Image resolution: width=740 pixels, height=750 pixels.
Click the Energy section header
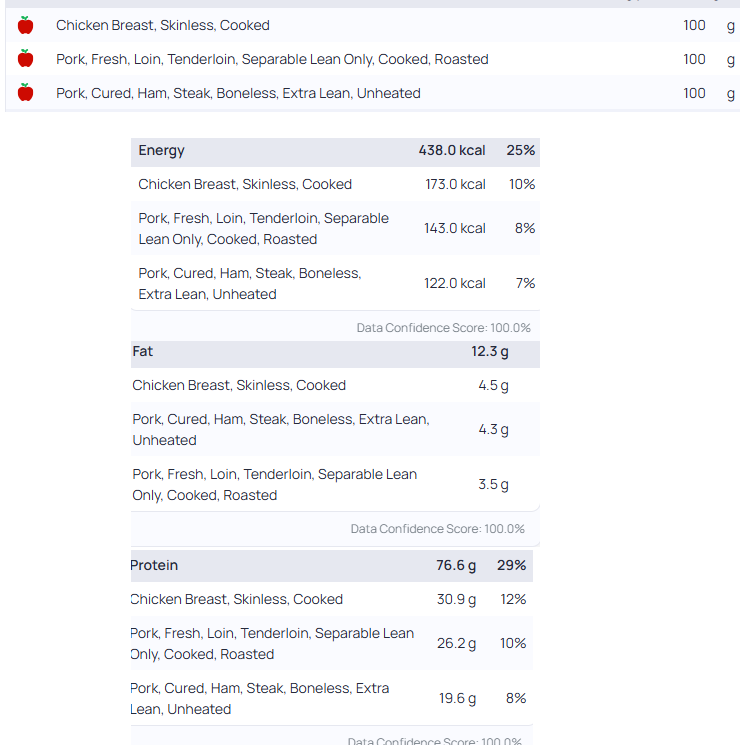(x=162, y=151)
